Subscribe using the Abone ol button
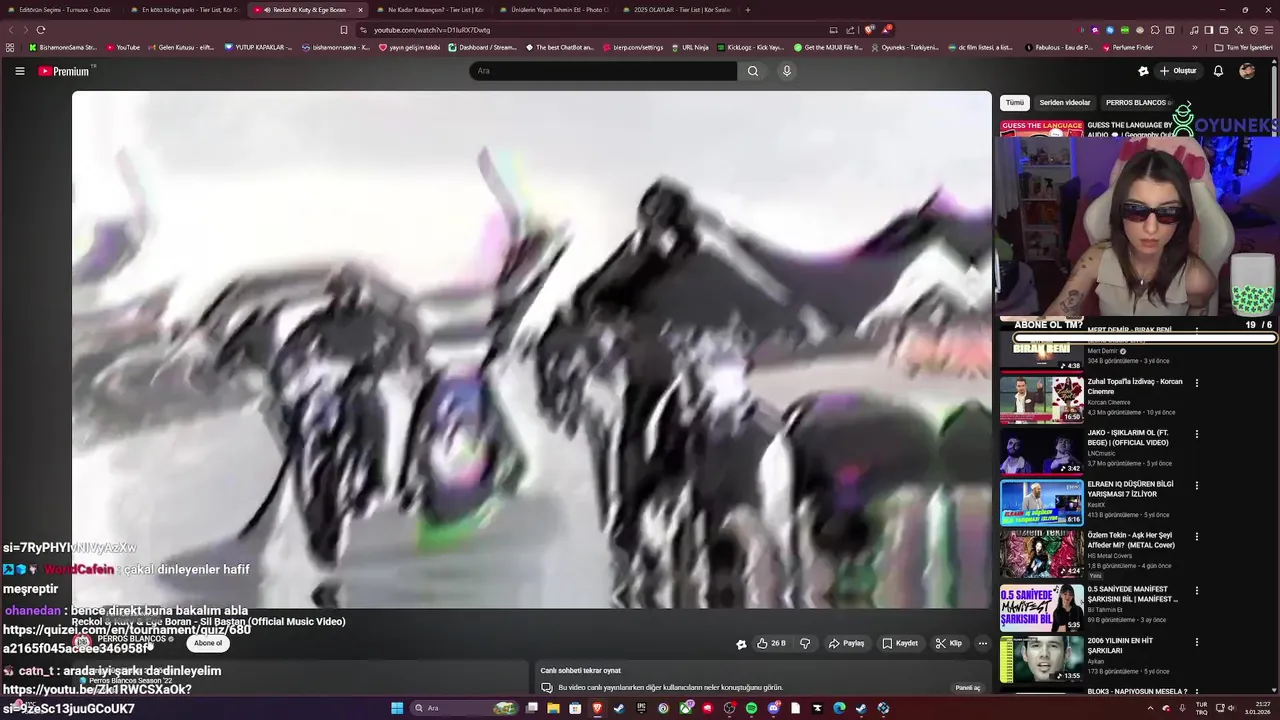 point(208,643)
